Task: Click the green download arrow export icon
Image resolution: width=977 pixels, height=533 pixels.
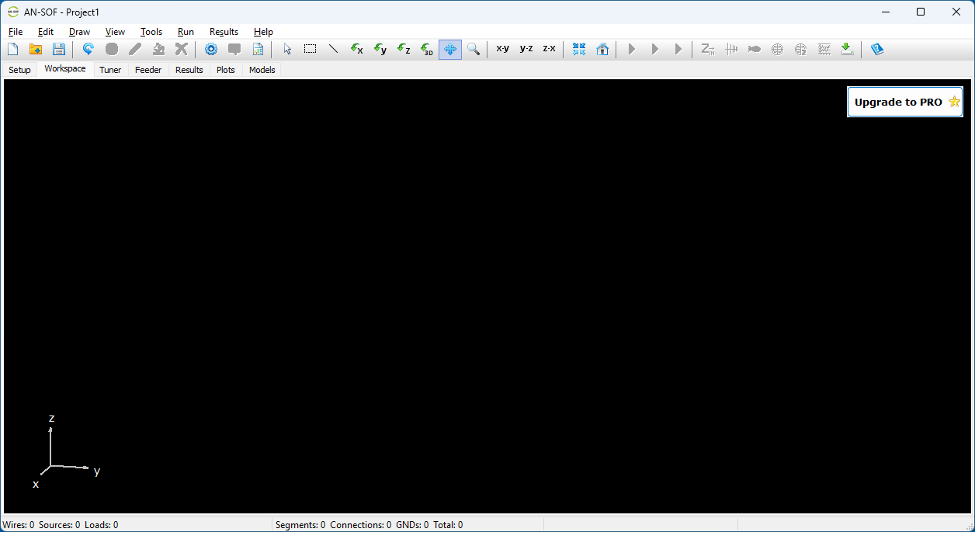Action: coord(847,49)
